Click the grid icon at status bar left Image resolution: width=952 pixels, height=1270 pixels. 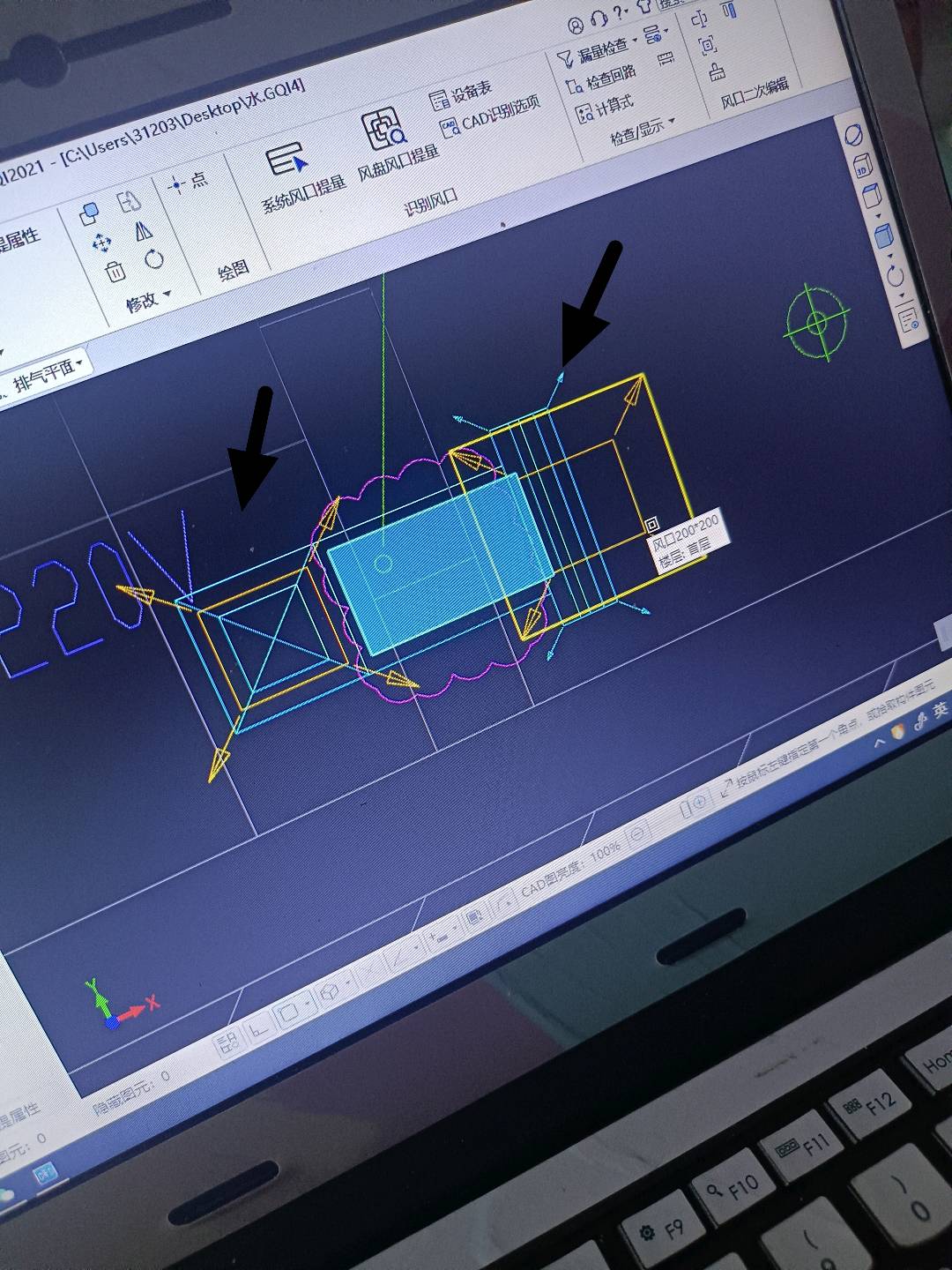click(x=227, y=1043)
